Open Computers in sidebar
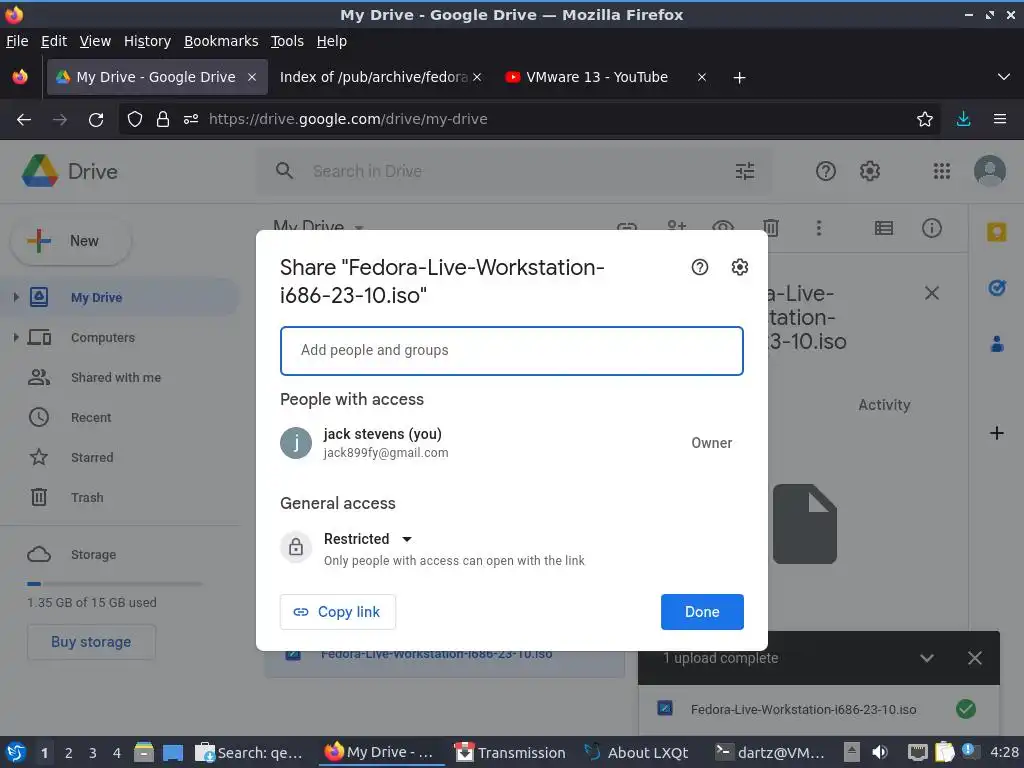The image size is (1024, 768). (103, 338)
